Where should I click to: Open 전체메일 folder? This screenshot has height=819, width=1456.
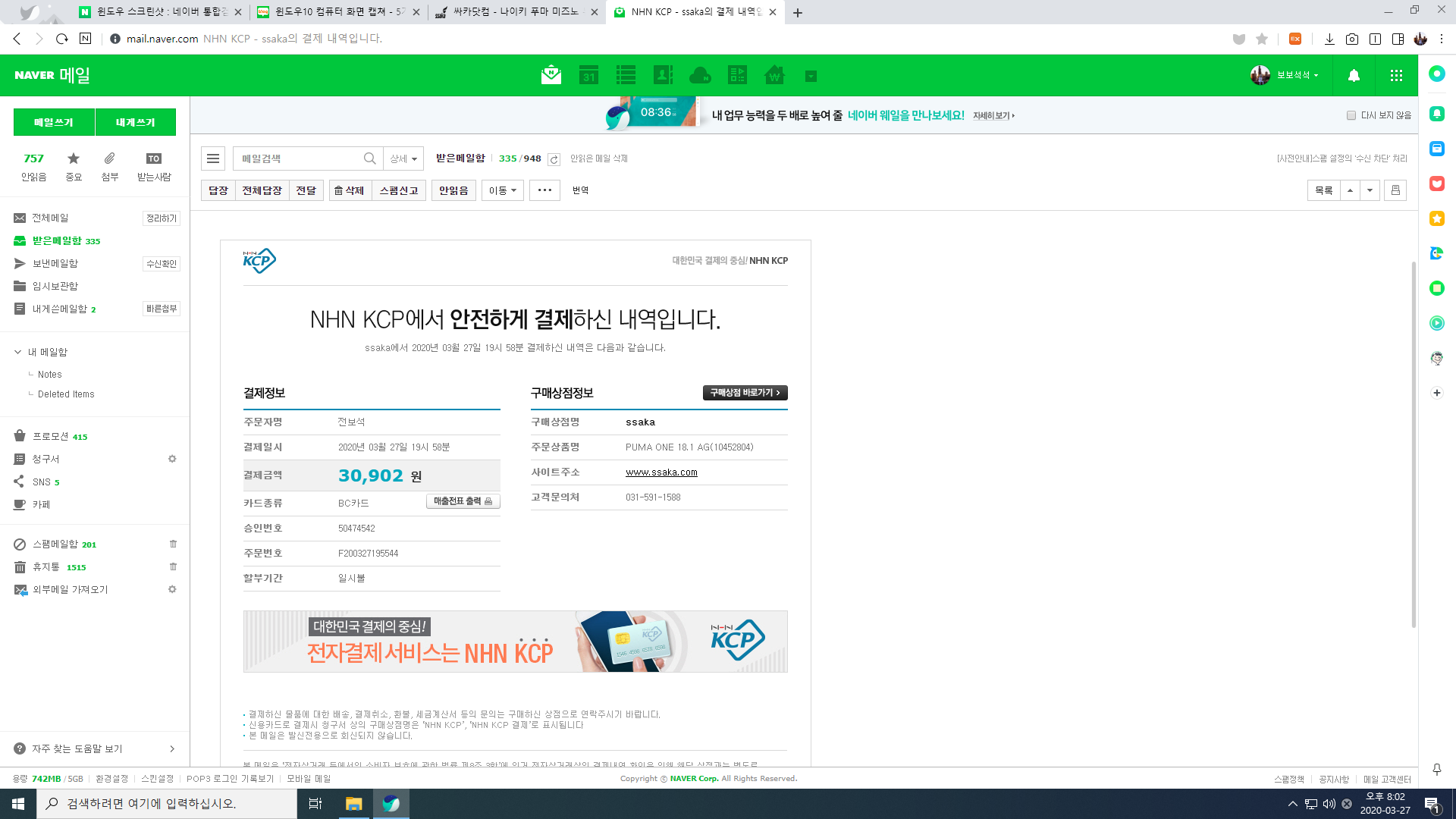tap(50, 218)
